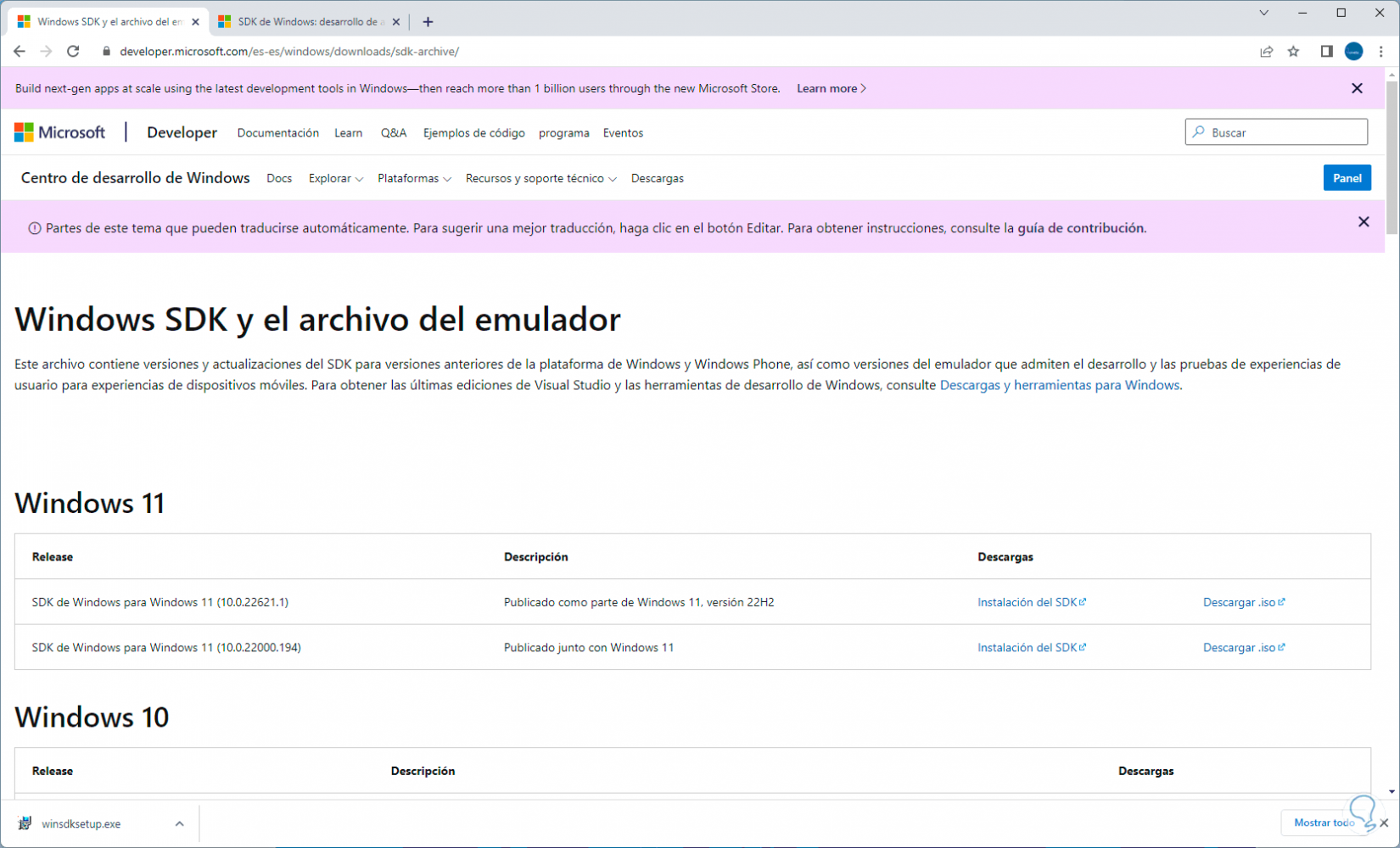Close the SDK de Windows: desarrollo tab

[x=395, y=22]
